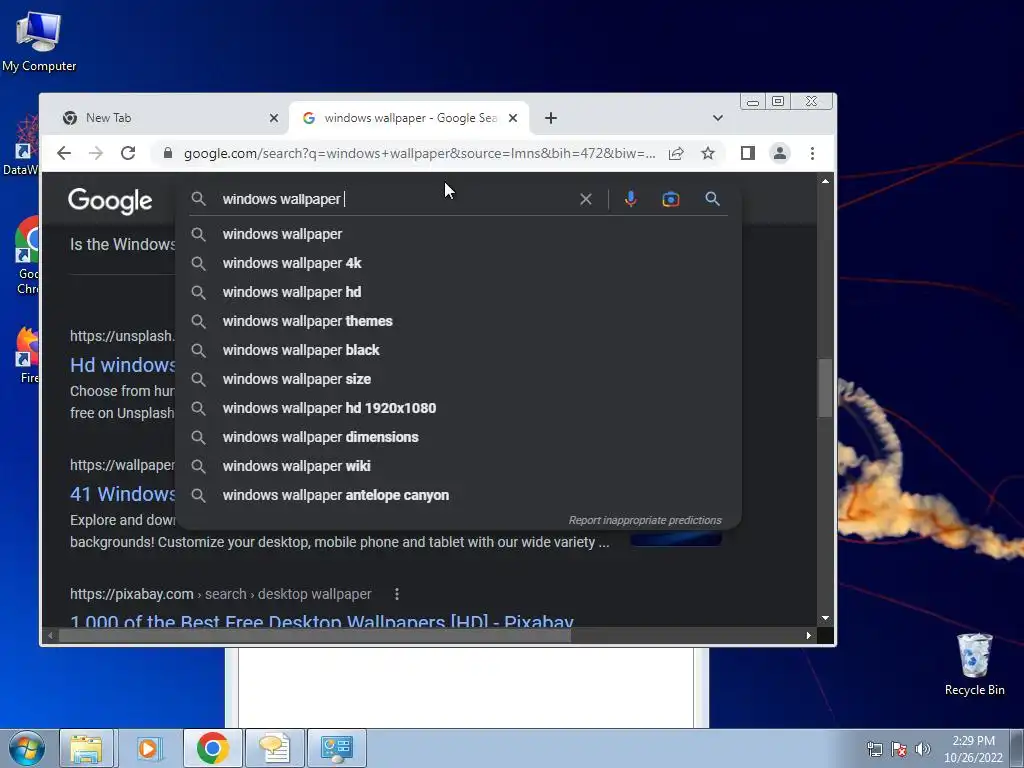1024x768 pixels.
Task: Choose suggestion windows wallpaper hd
Action: point(458,292)
